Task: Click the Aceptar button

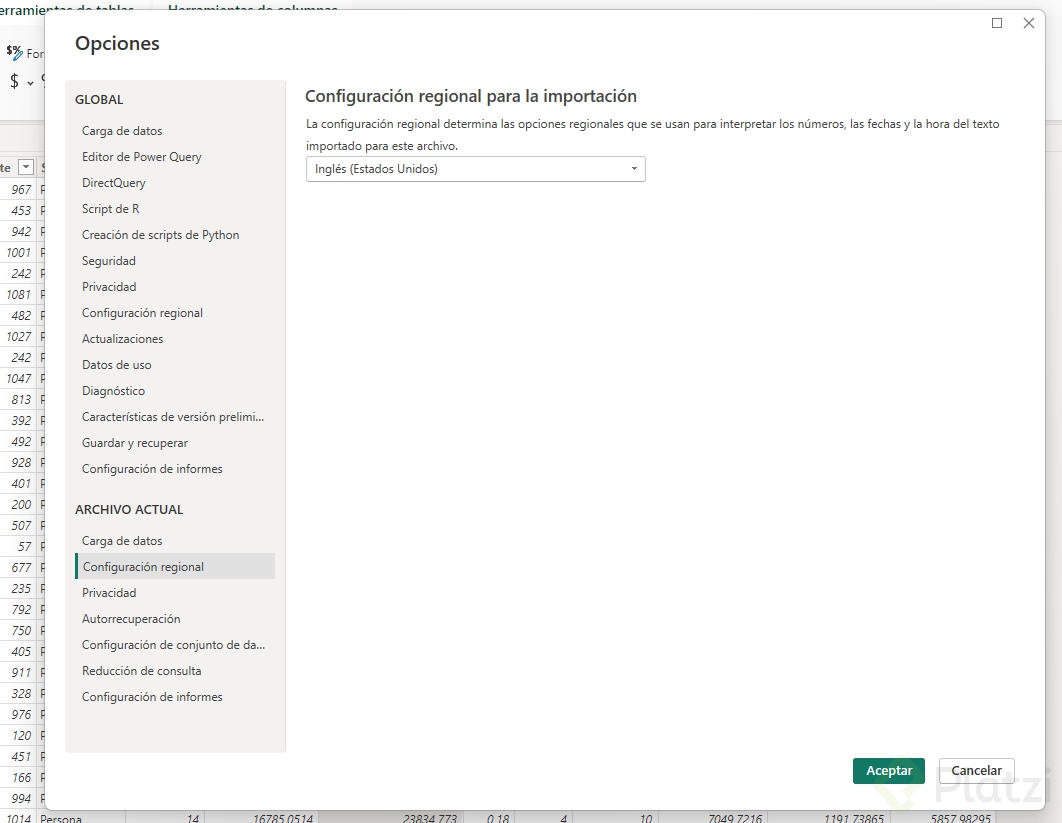Action: coord(888,771)
